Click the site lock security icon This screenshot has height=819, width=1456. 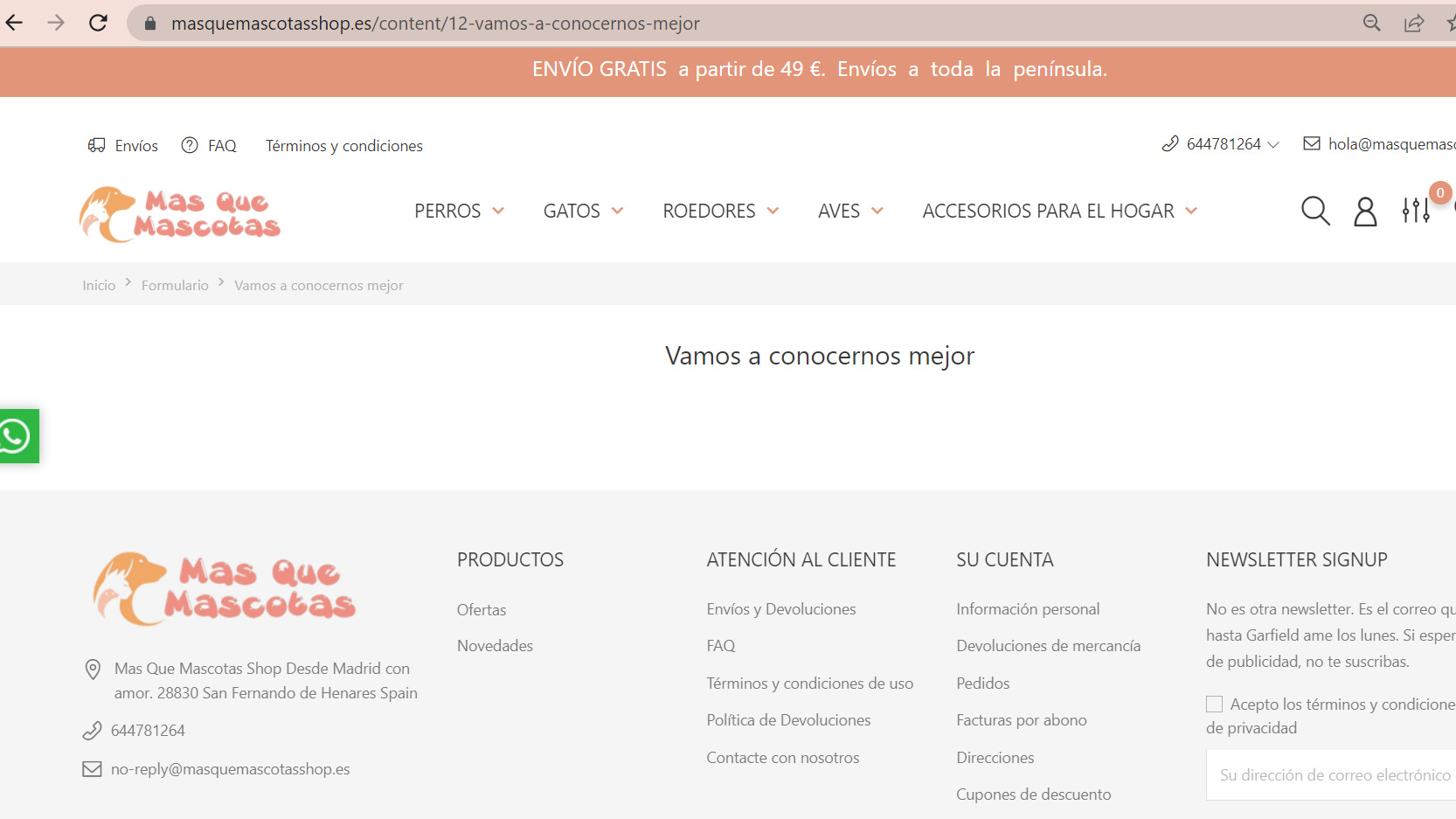coord(150,24)
